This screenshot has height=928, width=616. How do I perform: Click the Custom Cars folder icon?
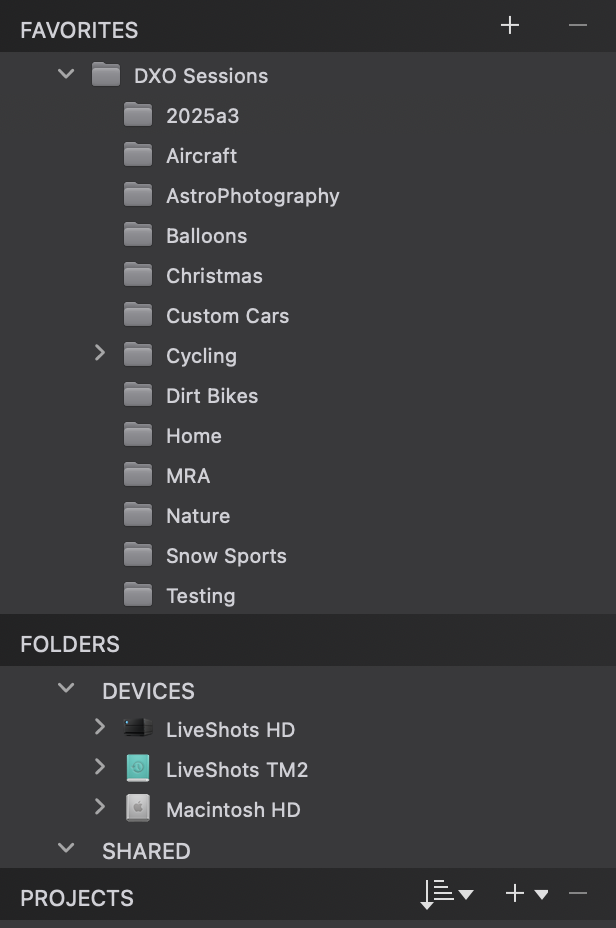click(138, 315)
